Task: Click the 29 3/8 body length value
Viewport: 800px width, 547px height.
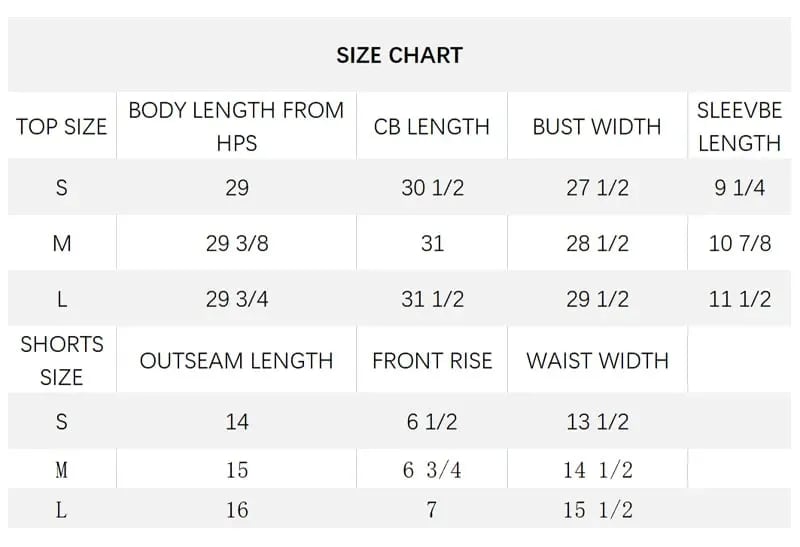Action: coord(236,243)
